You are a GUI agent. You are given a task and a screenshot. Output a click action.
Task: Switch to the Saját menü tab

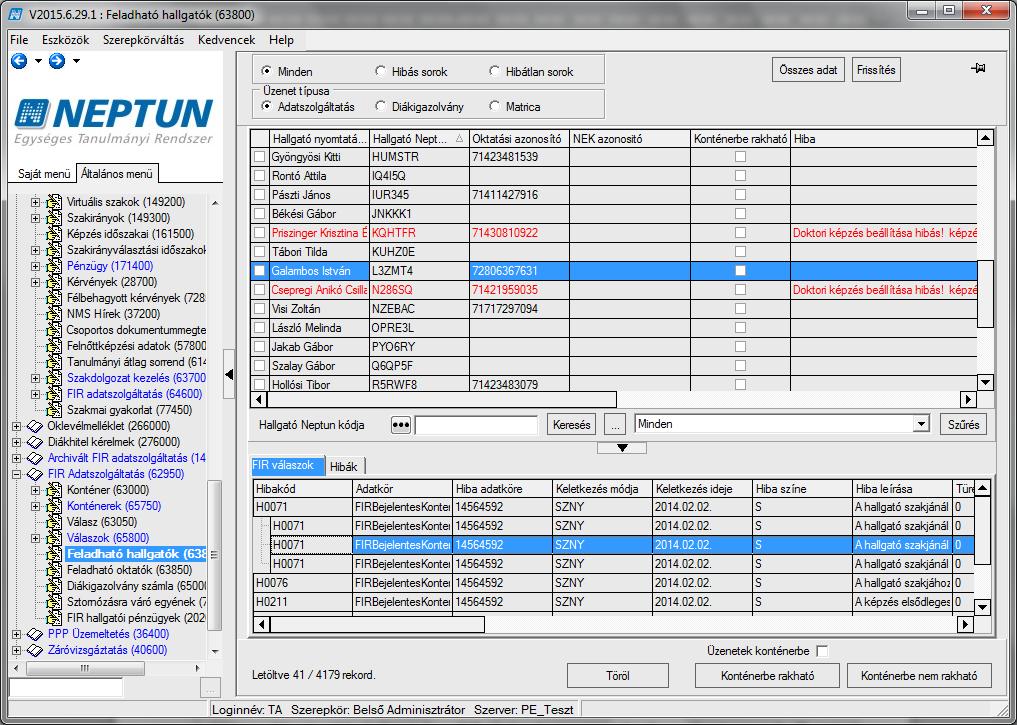pos(43,174)
